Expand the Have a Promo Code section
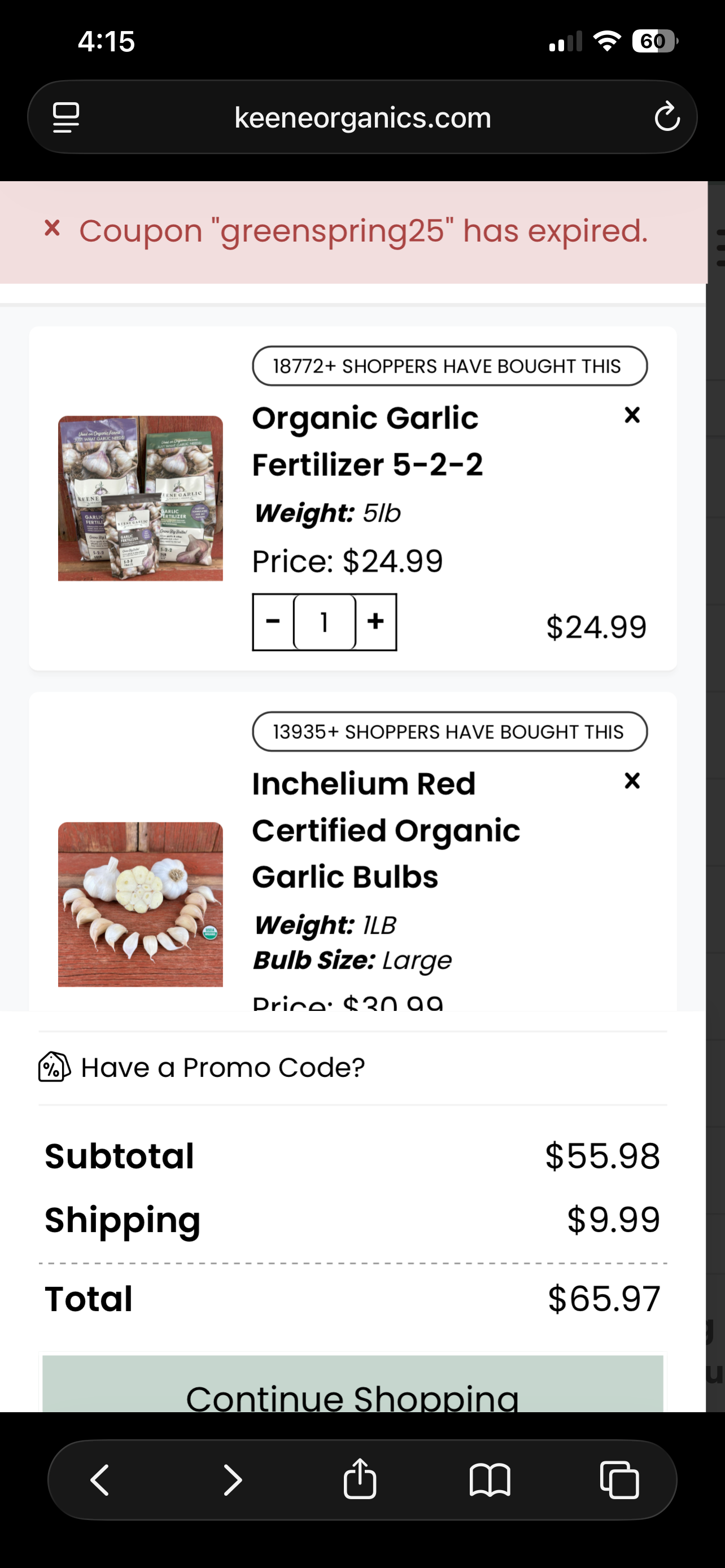The image size is (725, 1568). click(x=202, y=1068)
